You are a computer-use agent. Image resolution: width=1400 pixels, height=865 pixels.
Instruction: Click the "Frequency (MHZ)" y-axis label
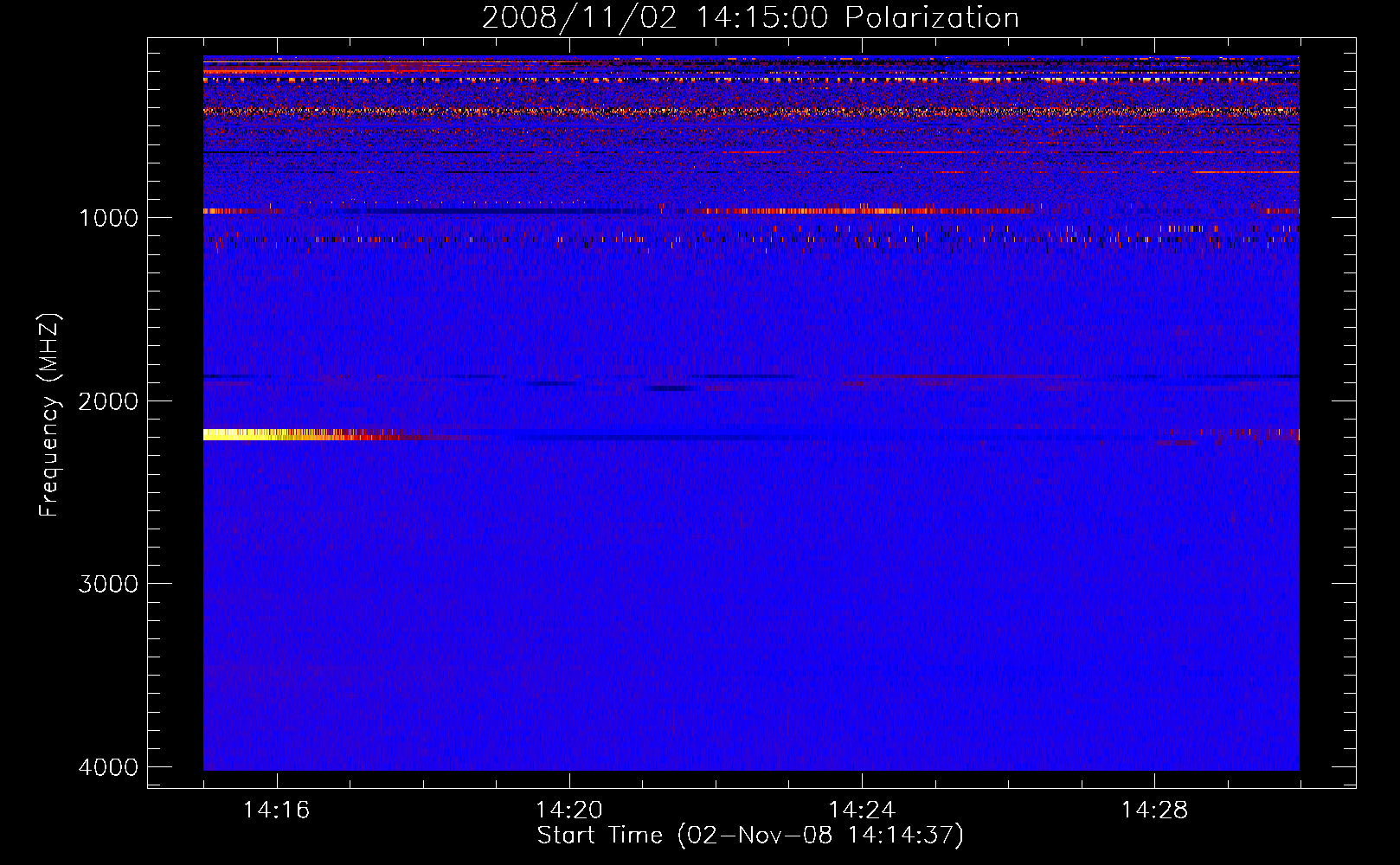coord(49,415)
